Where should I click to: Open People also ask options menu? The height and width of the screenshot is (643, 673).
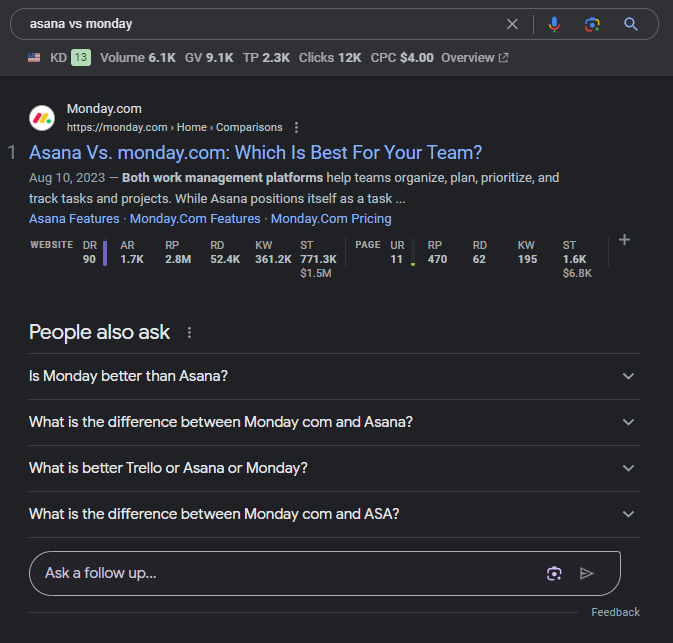(189, 332)
